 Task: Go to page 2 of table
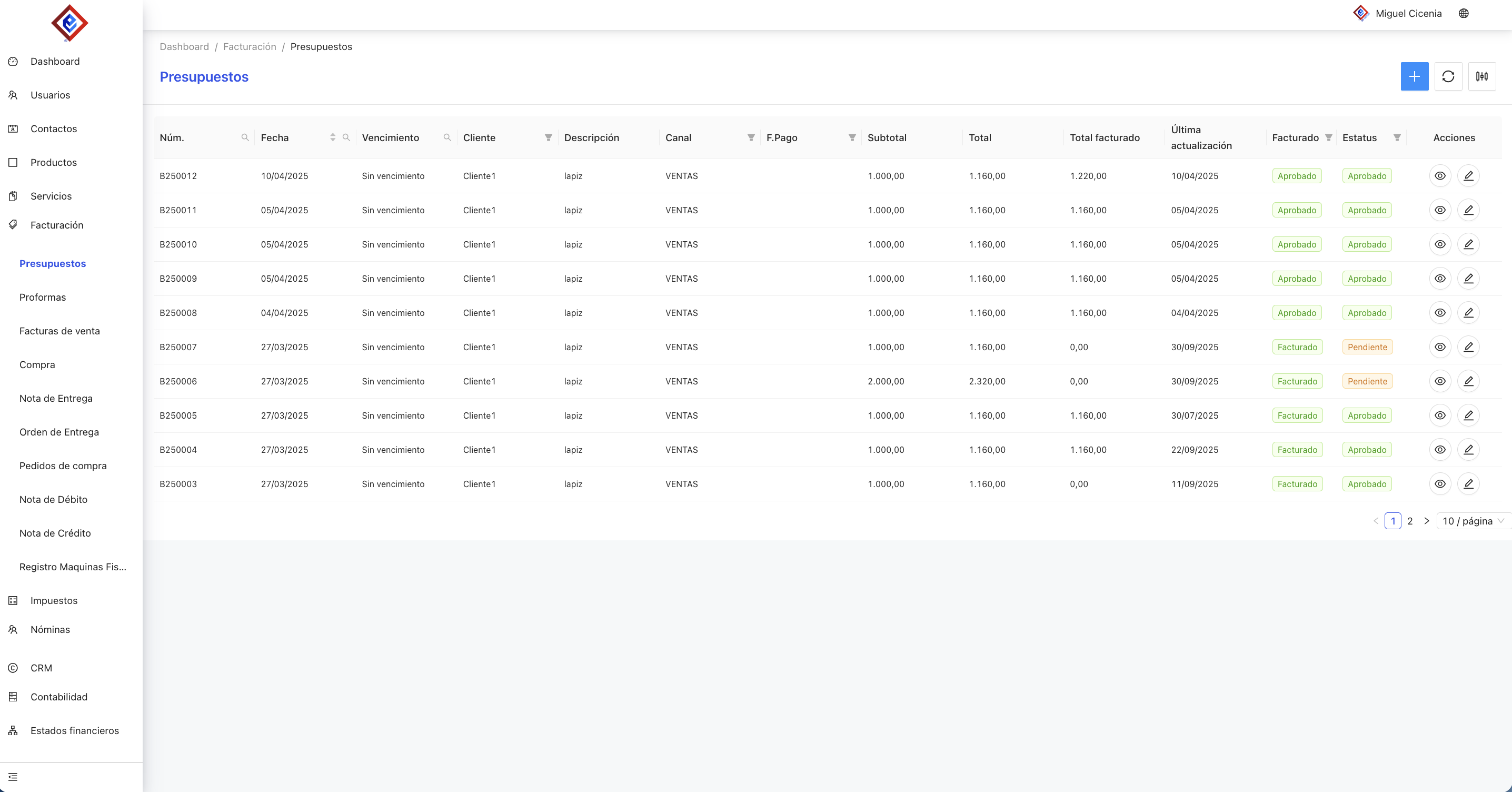pyautogui.click(x=1410, y=521)
